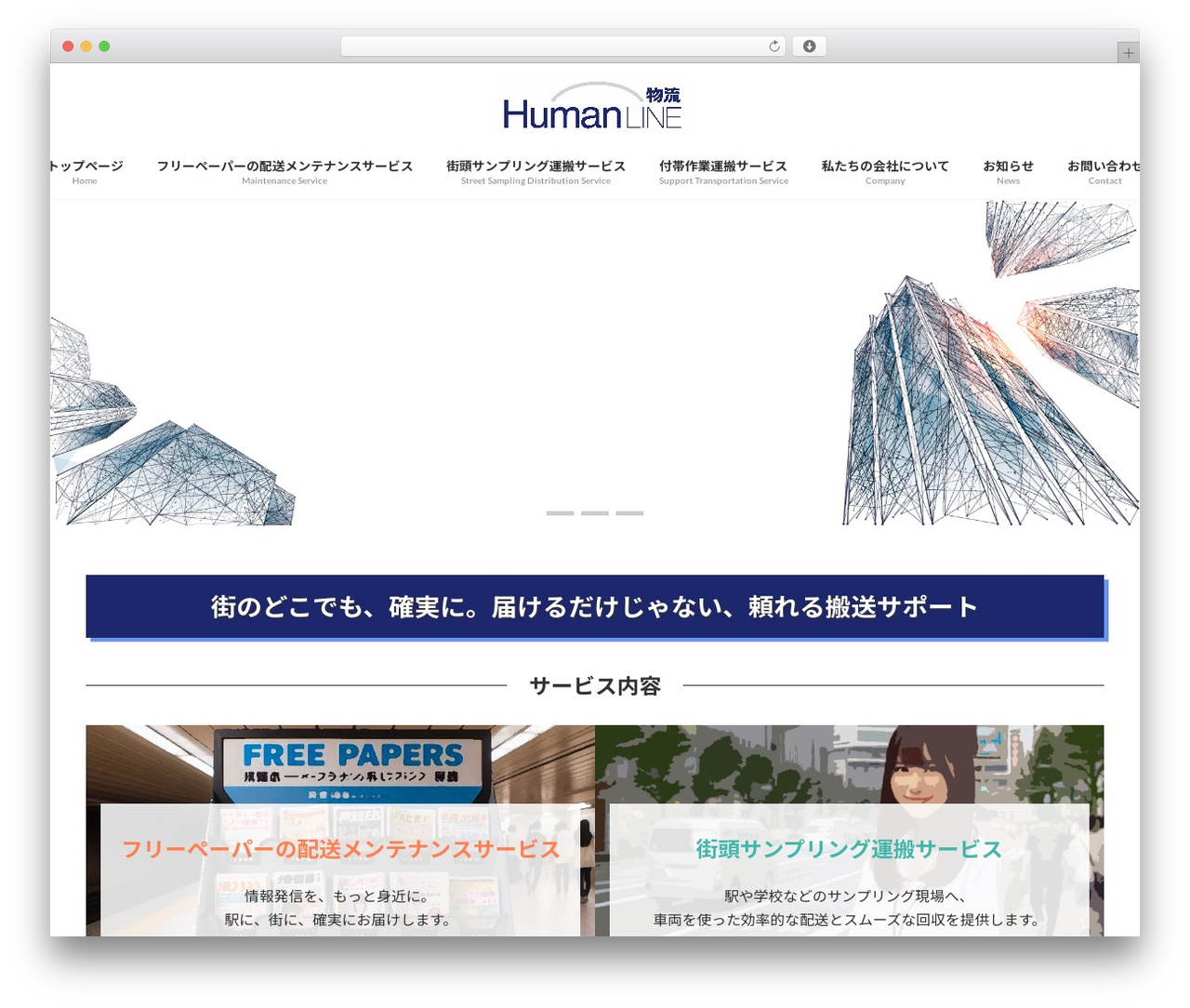Select the first slider indicator dash
The height and width of the screenshot is (1008, 1190).
(x=560, y=513)
